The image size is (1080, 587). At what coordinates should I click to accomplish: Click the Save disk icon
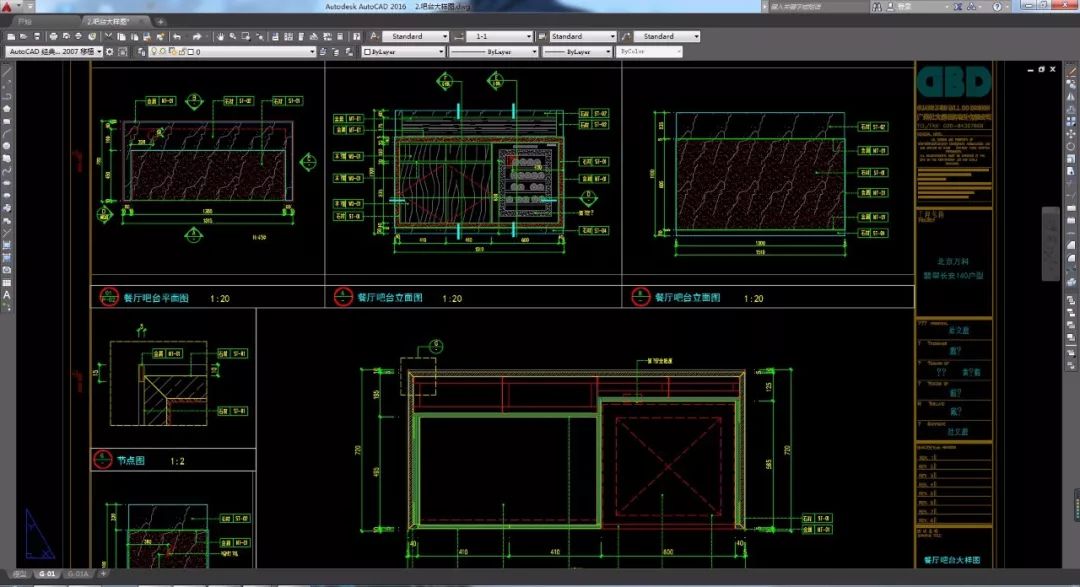point(38,37)
